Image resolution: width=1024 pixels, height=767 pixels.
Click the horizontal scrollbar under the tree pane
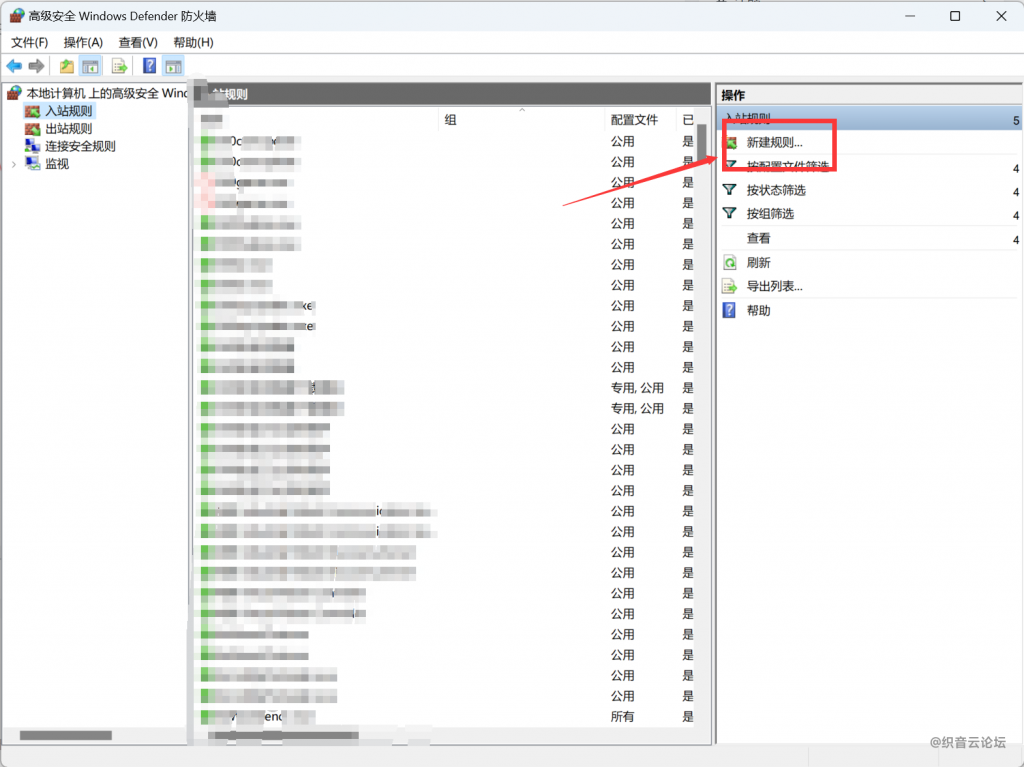pyautogui.click(x=66, y=736)
